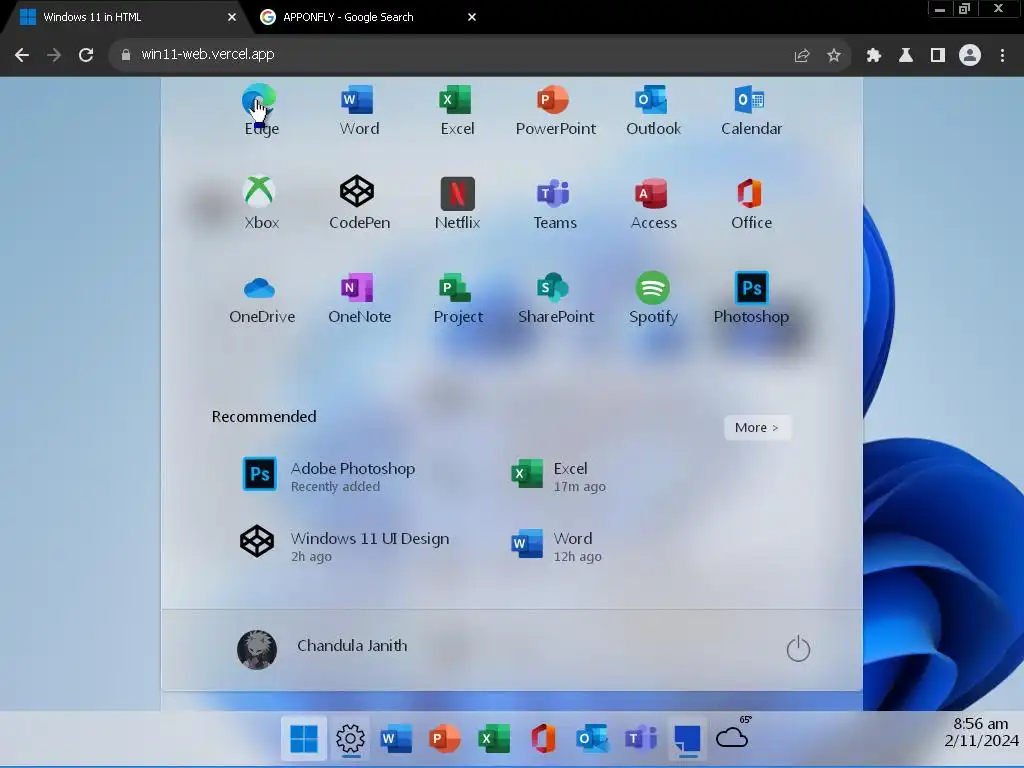1024x768 pixels.
Task: Open PowerPoint from the taskbar
Action: click(445, 739)
